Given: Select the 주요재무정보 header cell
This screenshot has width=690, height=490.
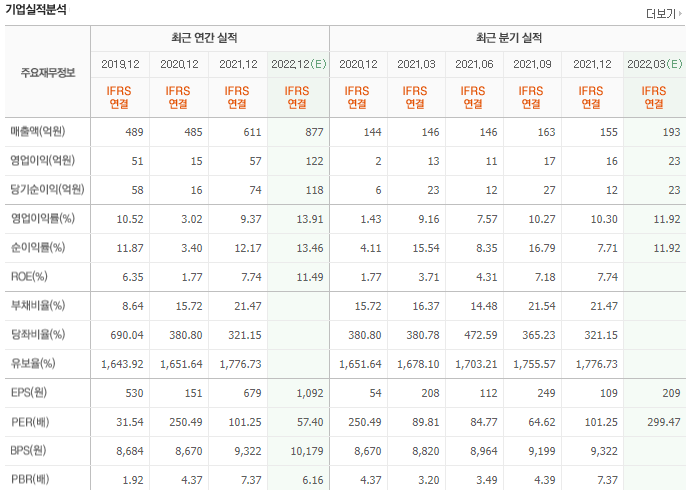Looking at the screenshot, I should tap(48, 73).
